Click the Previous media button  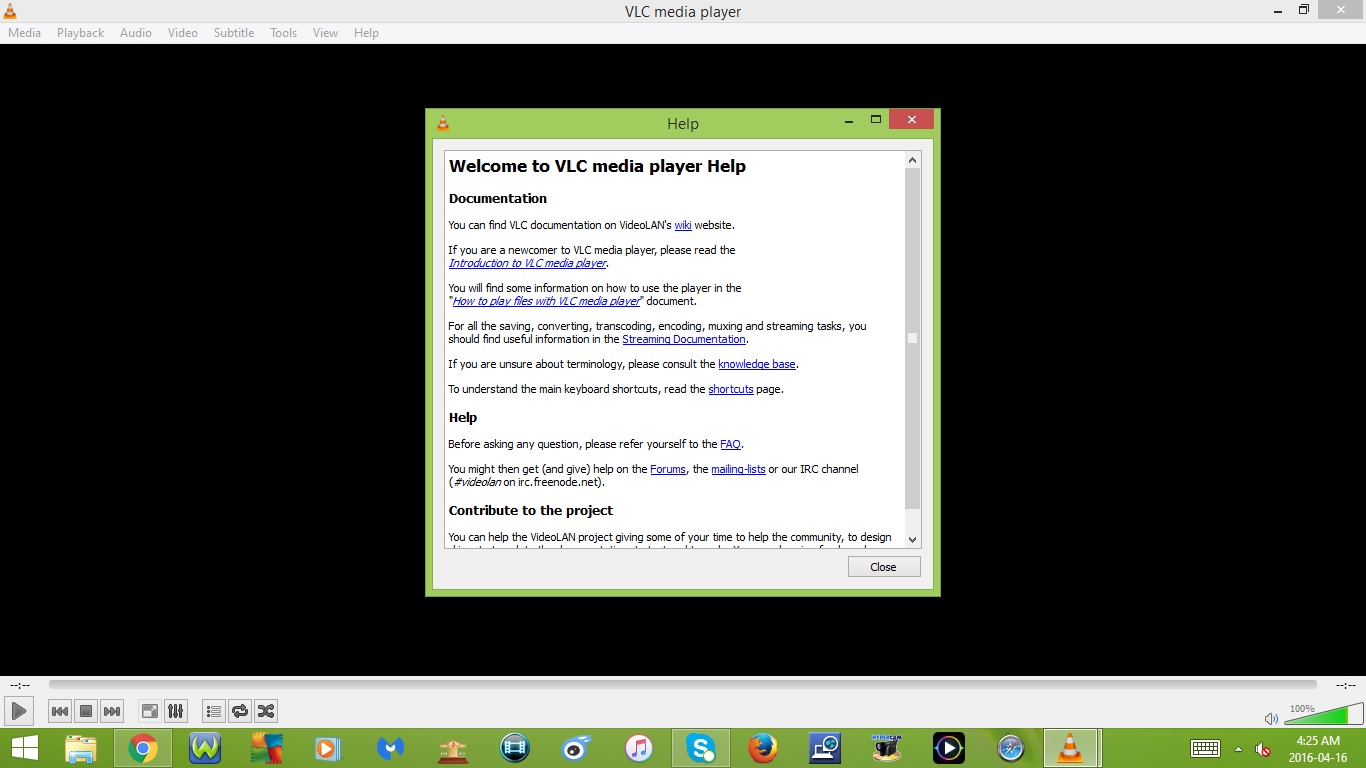point(60,711)
